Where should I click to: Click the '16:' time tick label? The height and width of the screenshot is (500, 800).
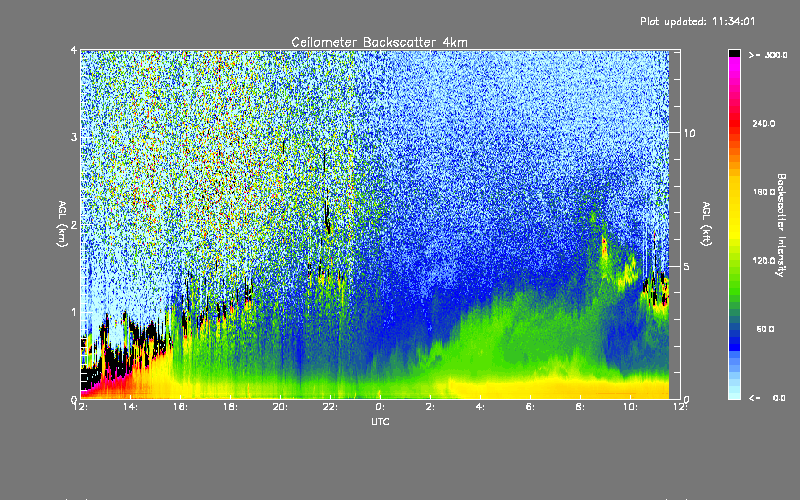click(x=181, y=407)
